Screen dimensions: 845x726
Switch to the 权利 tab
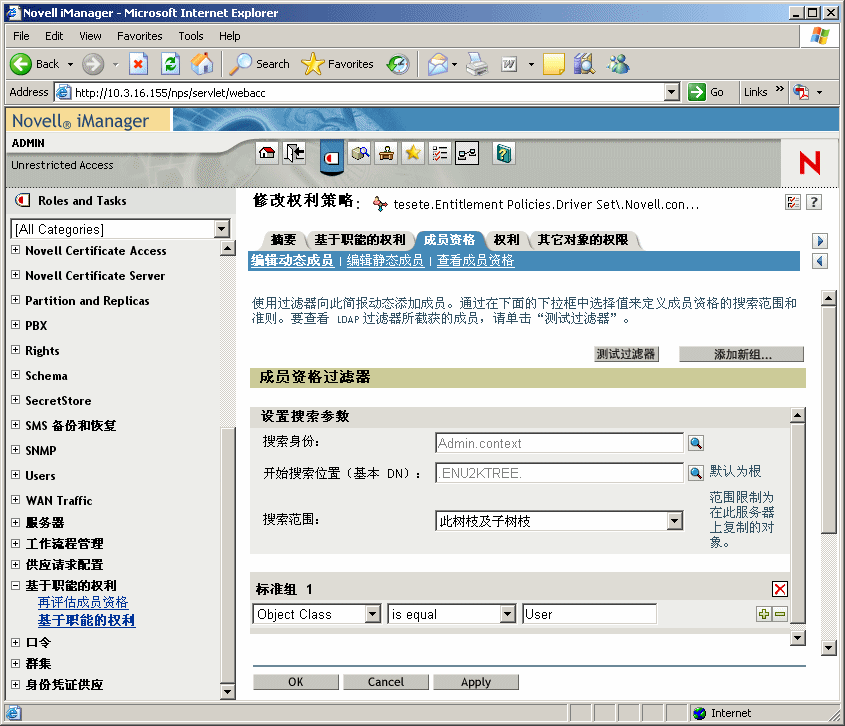[506, 240]
